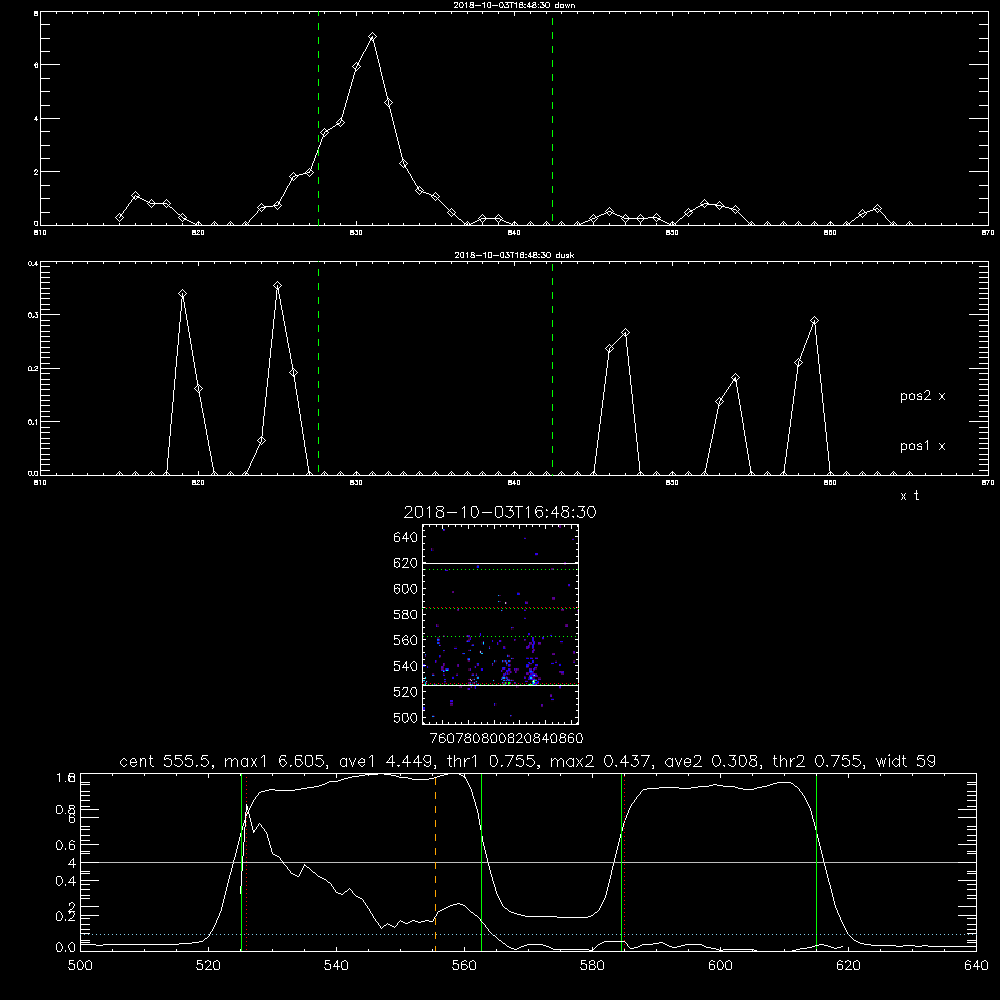Click bottom plot x-axis label '560'
Image resolution: width=1000 pixels, height=1000 pixels.
pos(464,966)
